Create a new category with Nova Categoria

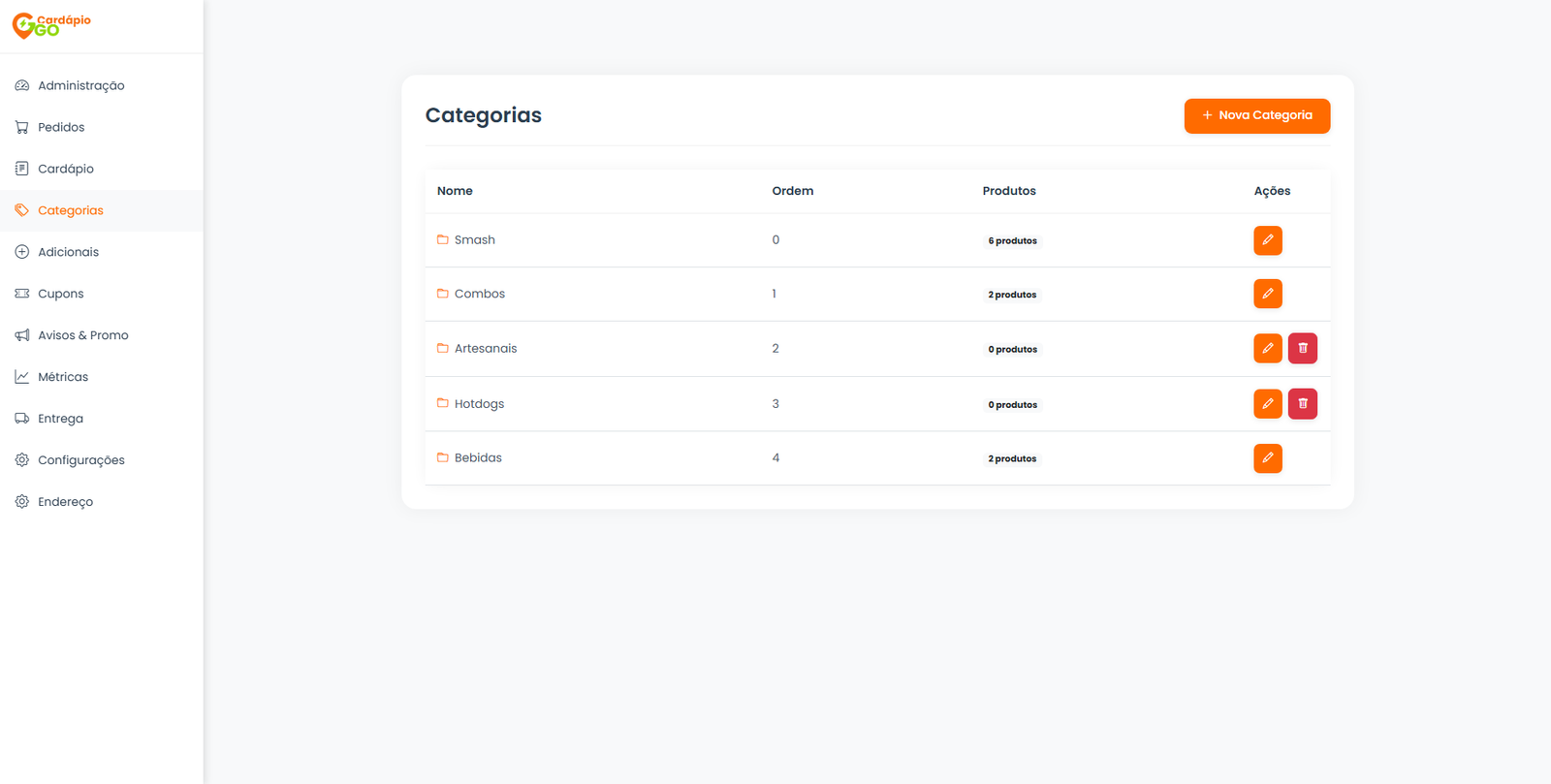1256,115
